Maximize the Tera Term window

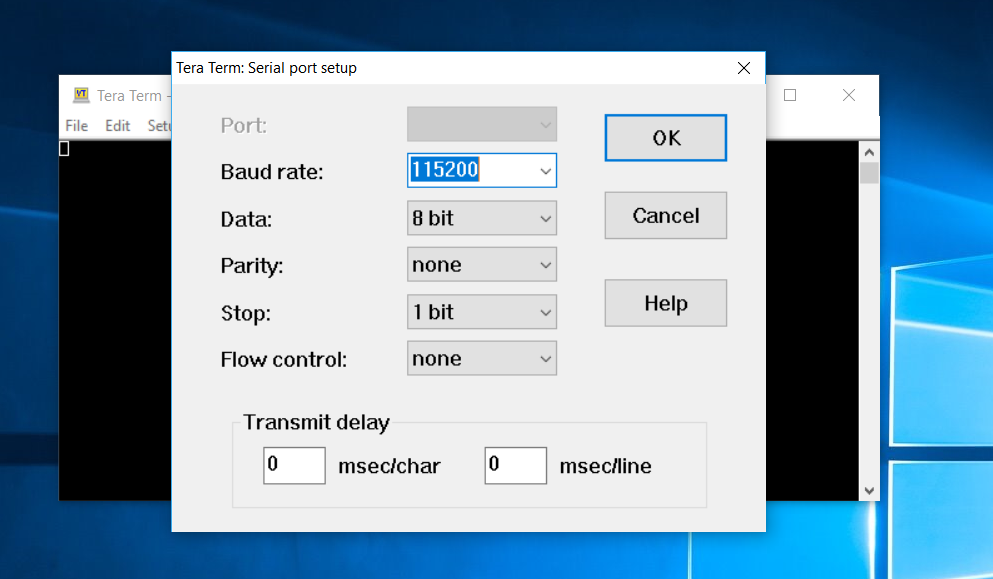(790, 95)
